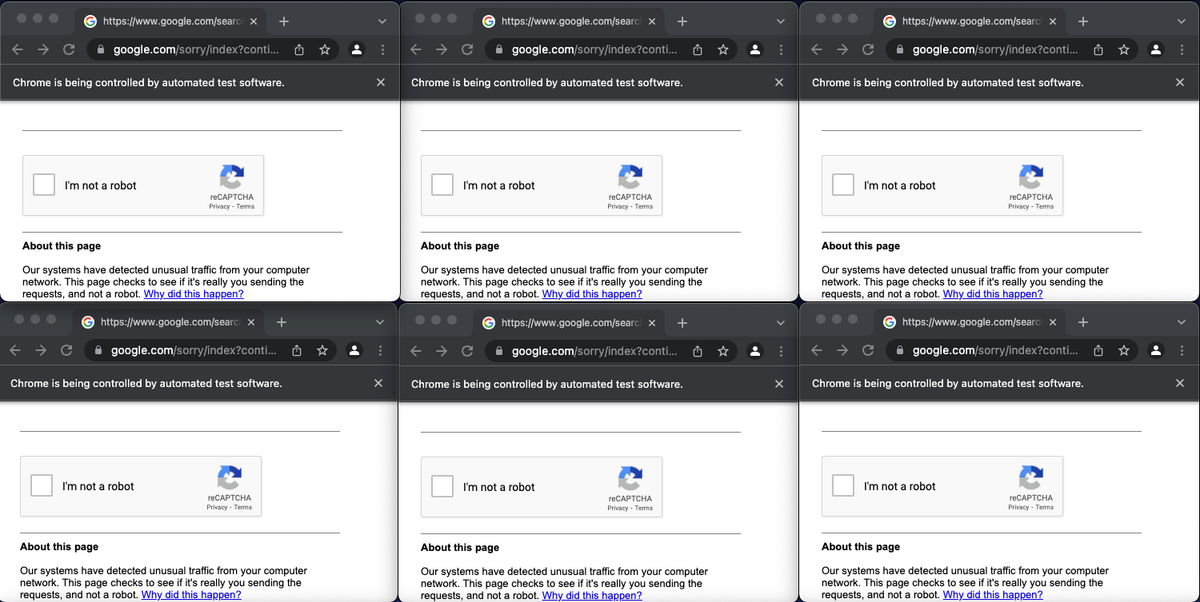The height and width of the screenshot is (602, 1200).
Task: Open a new tab with plus in the bottom-middle window
Action: [682, 323]
